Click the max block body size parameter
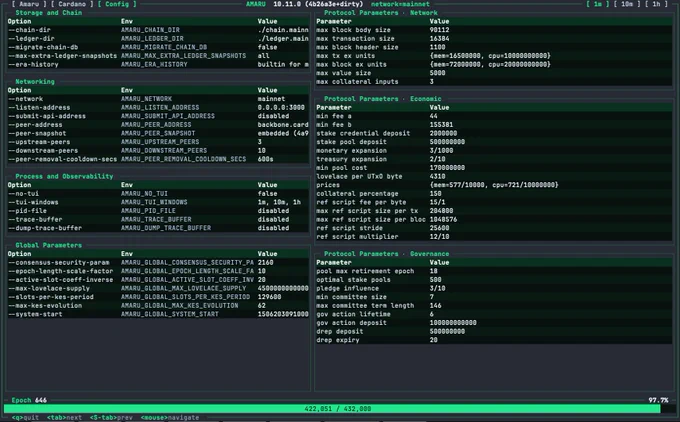This screenshot has width=680, height=422. coord(353,30)
